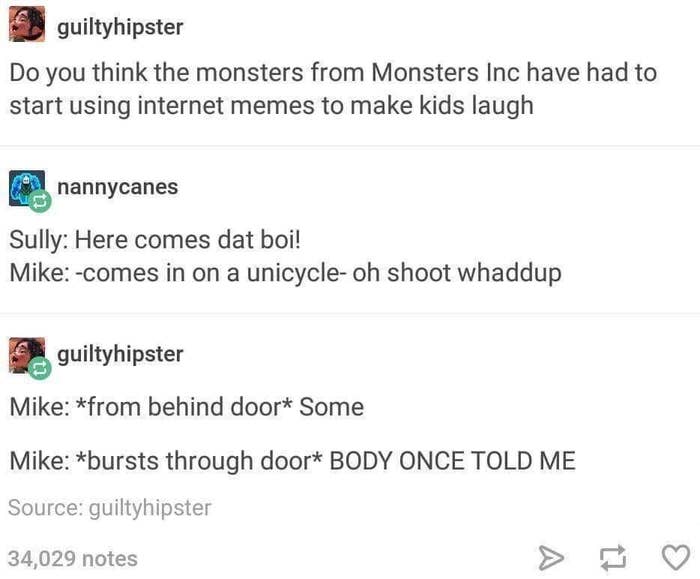Viewport: 700px width, 579px height.
Task: Click the green reblog badge on guiltyhipster's lower avatar
Action: click(x=40, y=369)
